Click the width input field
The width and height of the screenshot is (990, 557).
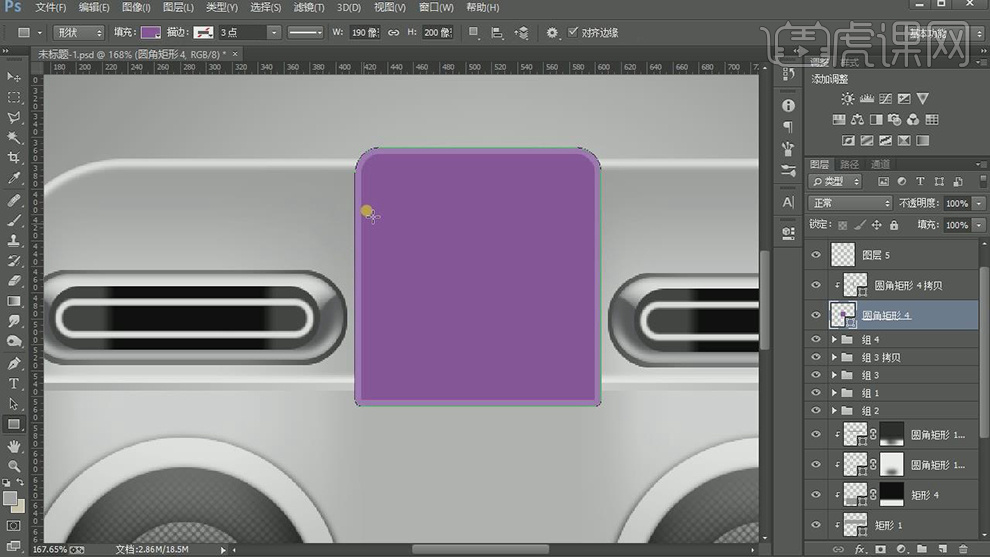366,33
